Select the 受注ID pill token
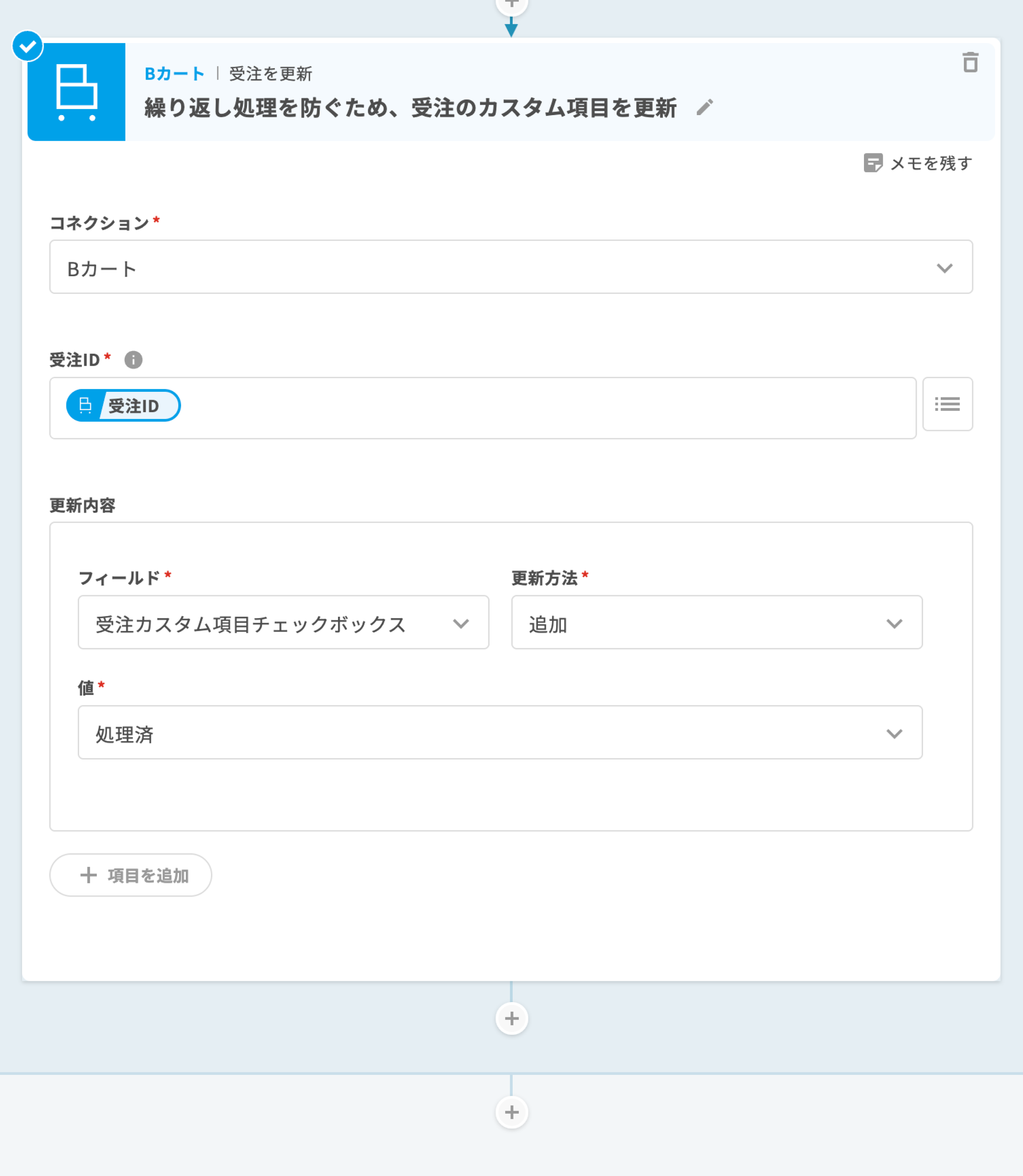The width and height of the screenshot is (1023, 1176). coord(123,405)
